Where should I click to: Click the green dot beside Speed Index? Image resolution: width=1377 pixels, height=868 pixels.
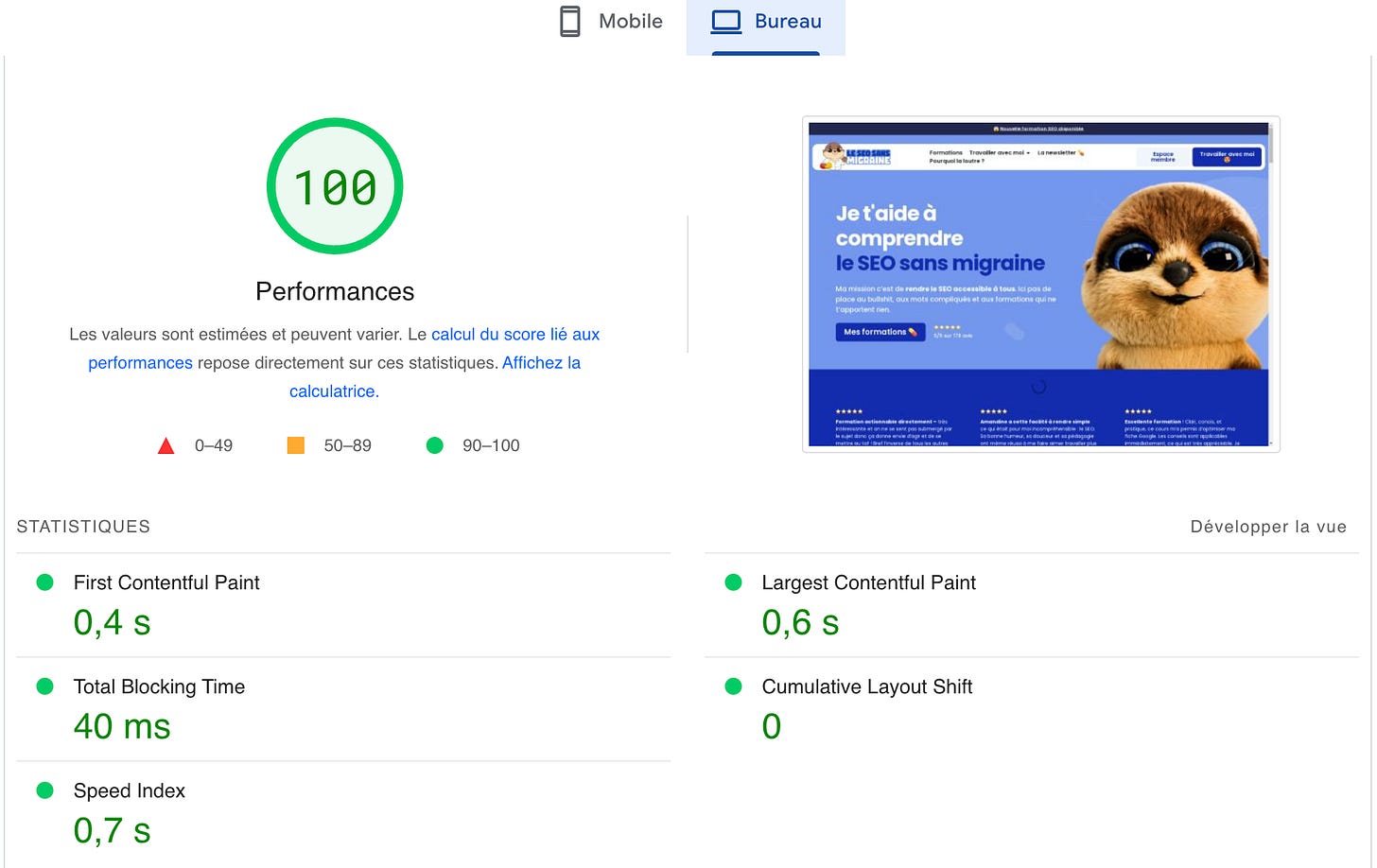coord(44,790)
